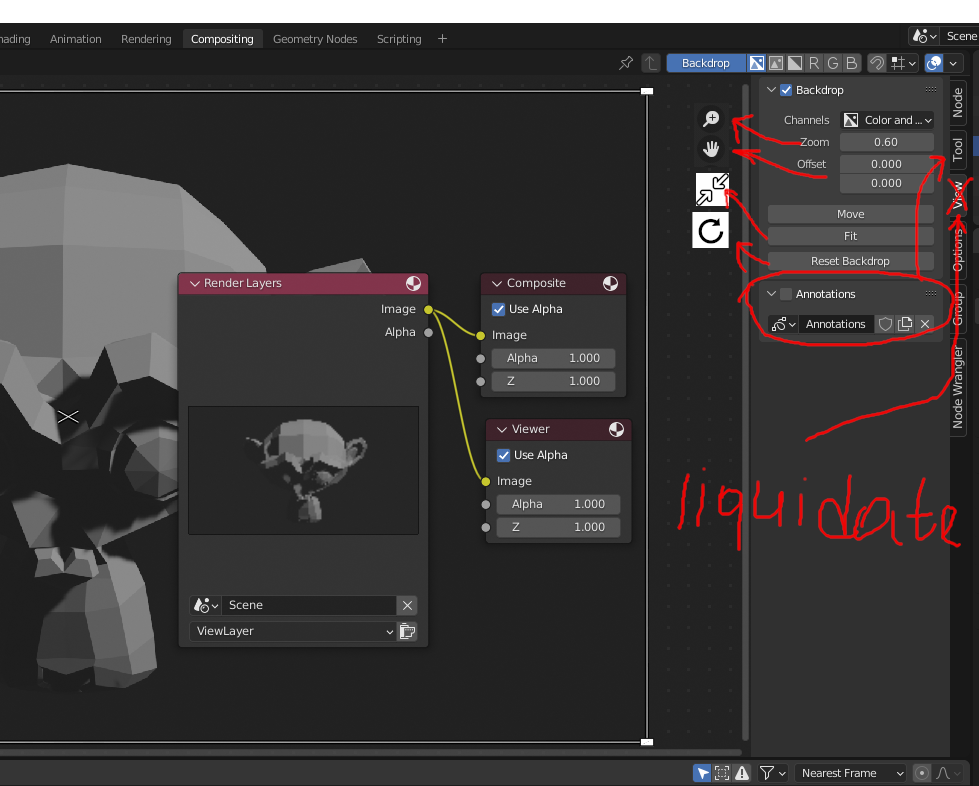Switch to the Scripting workspace tab
This screenshot has width=979, height=786.
pyautogui.click(x=399, y=39)
